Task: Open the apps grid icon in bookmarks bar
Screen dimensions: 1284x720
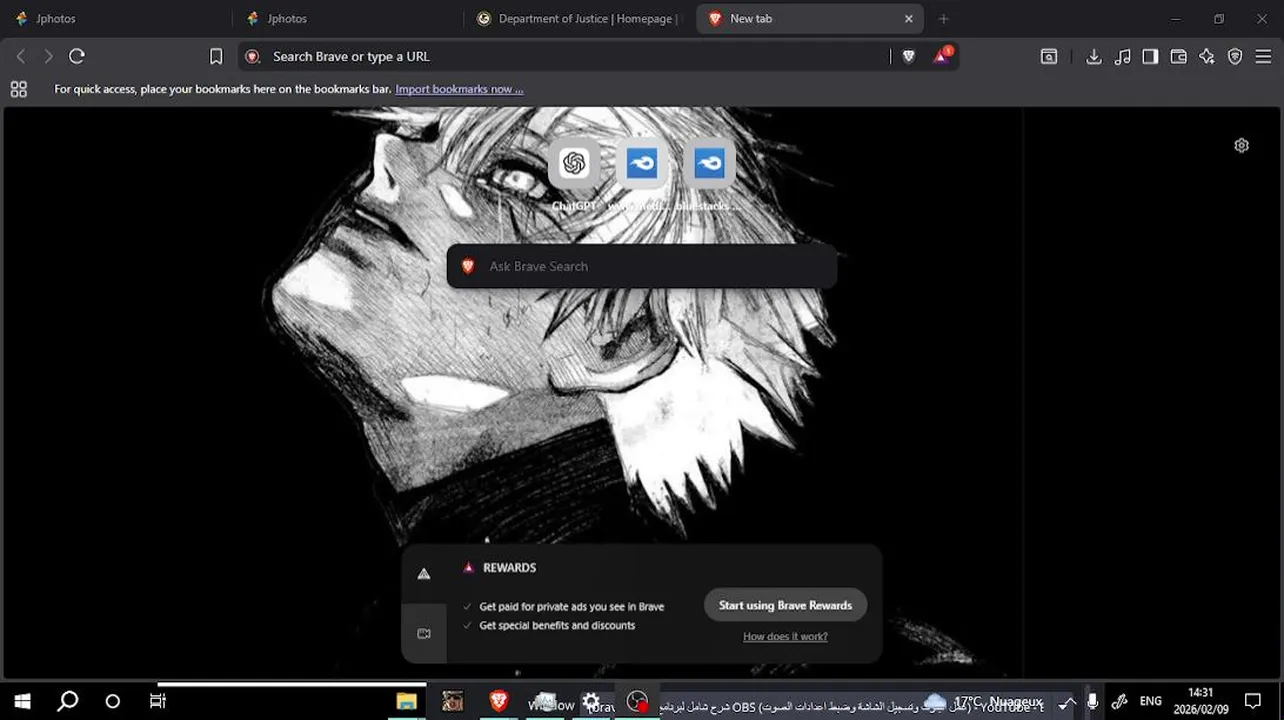Action: coord(18,89)
